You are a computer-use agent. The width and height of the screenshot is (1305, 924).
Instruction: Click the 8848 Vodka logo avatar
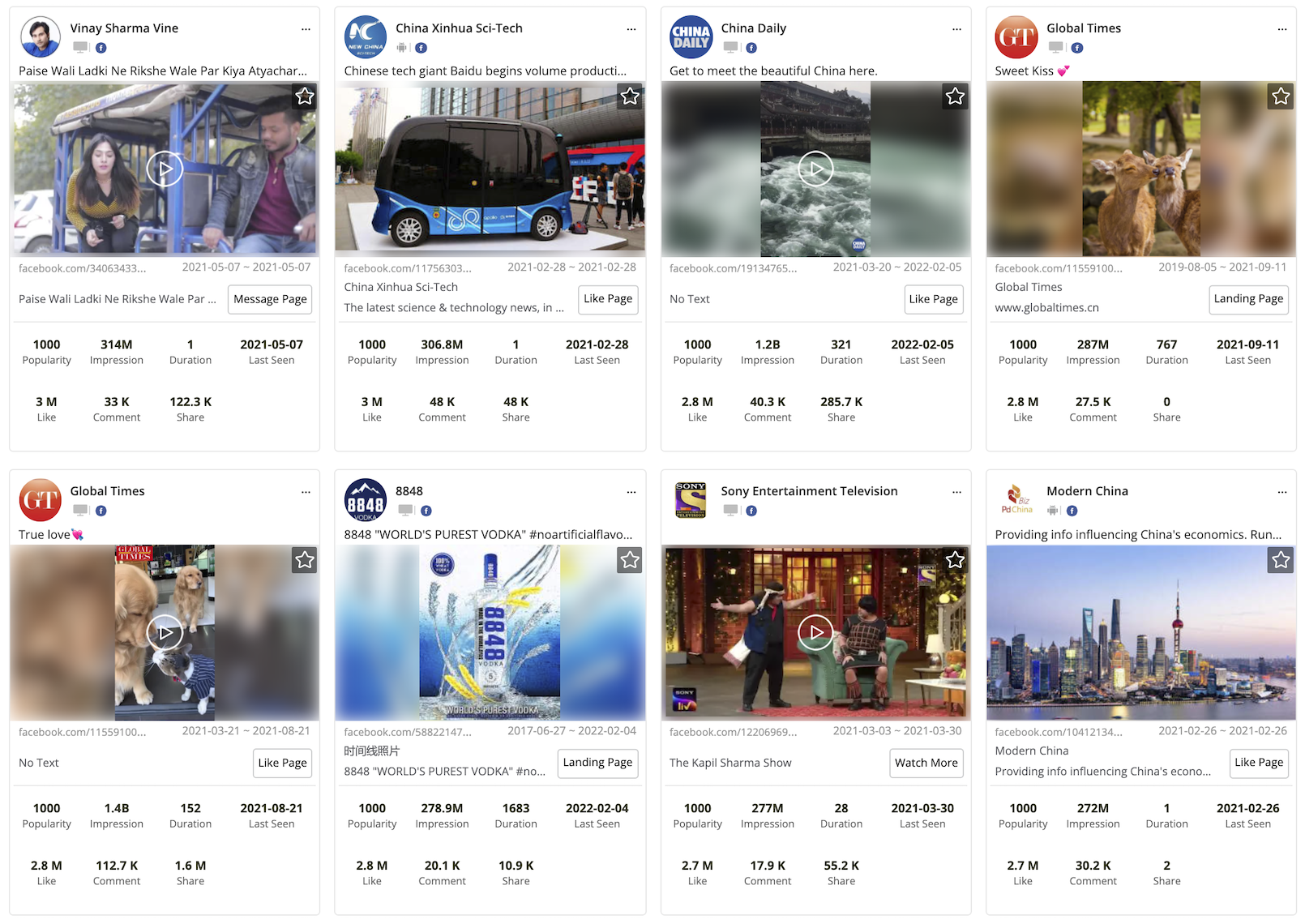pyautogui.click(x=366, y=500)
